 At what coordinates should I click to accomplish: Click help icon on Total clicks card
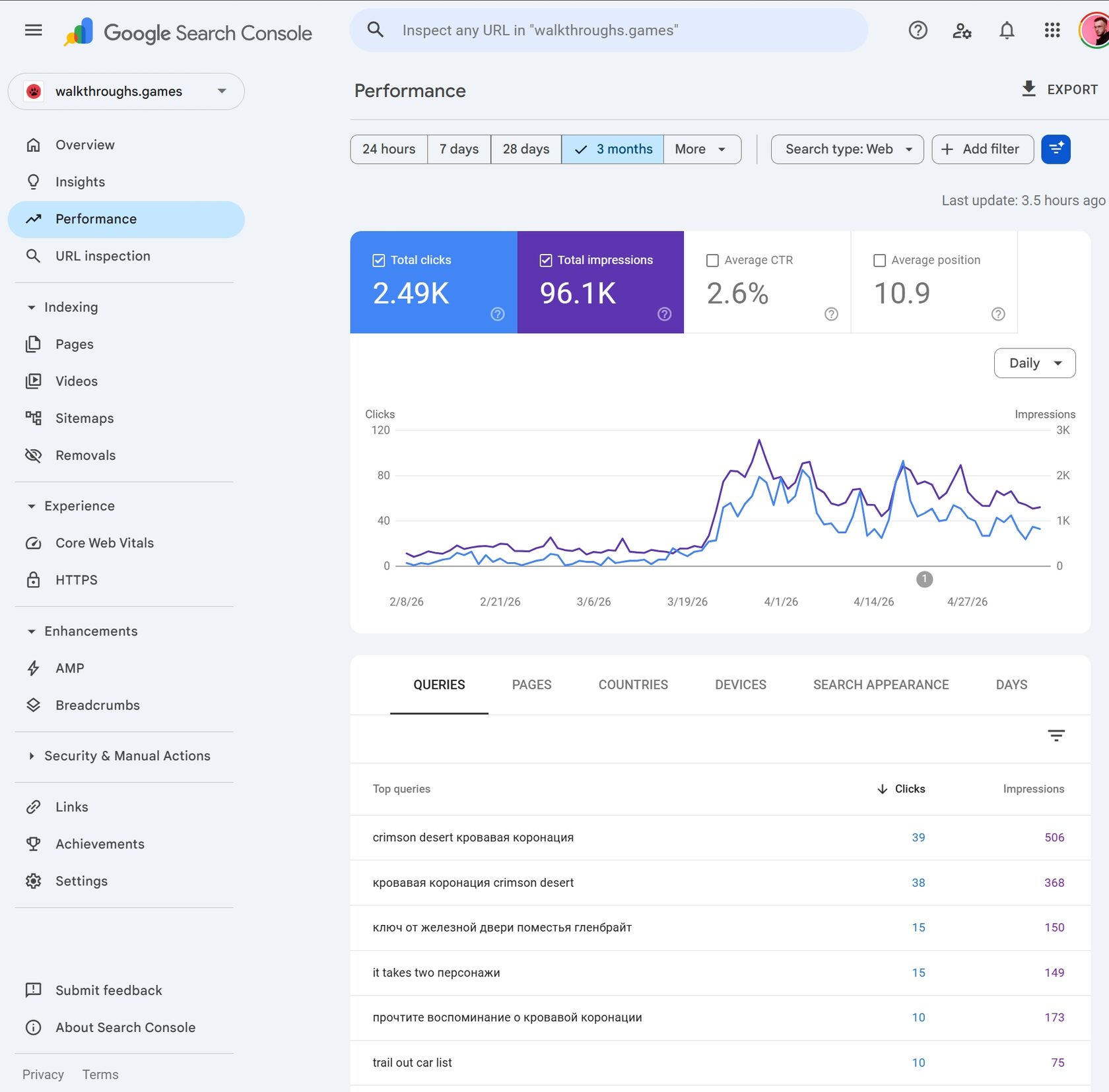click(x=498, y=314)
